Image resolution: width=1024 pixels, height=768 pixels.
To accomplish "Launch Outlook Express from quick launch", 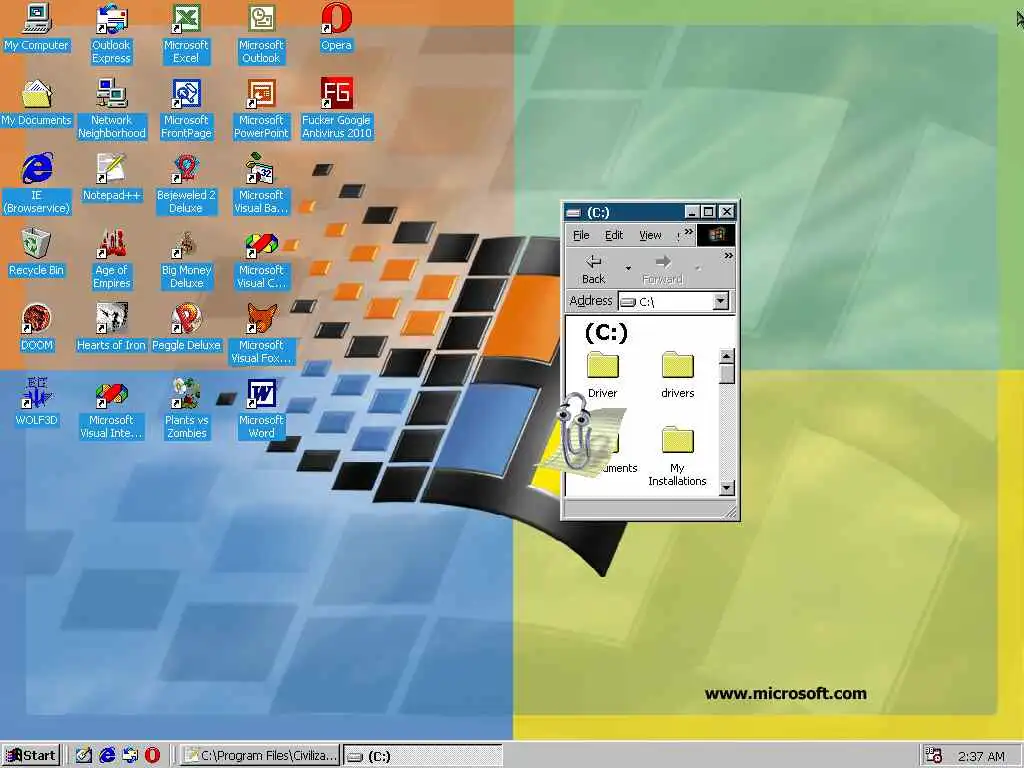I will point(129,756).
